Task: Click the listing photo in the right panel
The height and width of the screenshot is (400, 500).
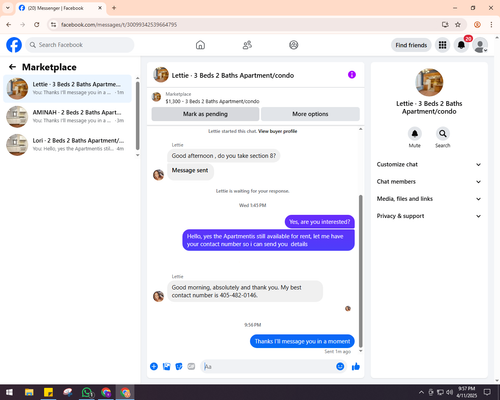Action: pyautogui.click(x=429, y=82)
